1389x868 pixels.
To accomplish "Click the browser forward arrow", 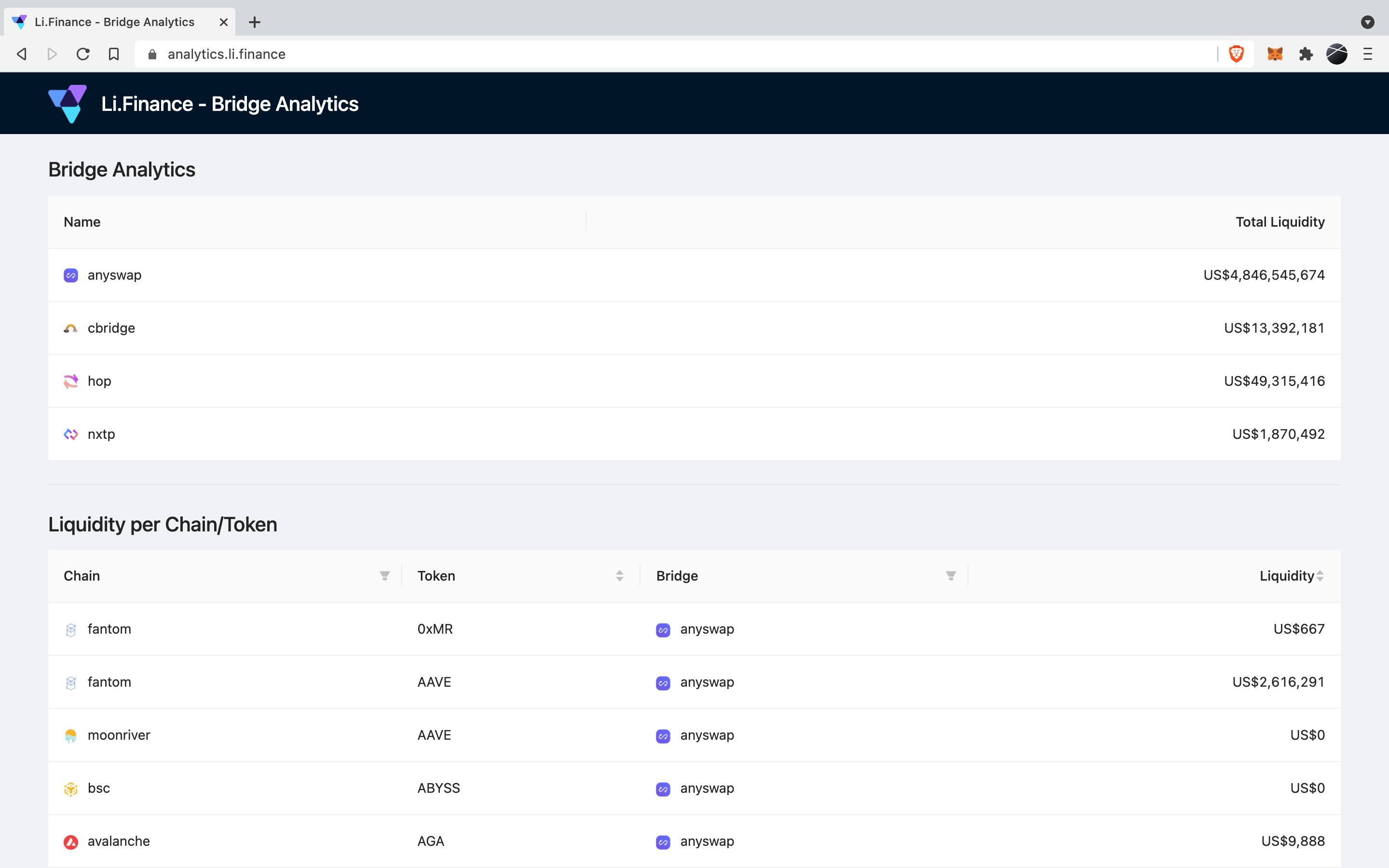I will pyautogui.click(x=52, y=54).
